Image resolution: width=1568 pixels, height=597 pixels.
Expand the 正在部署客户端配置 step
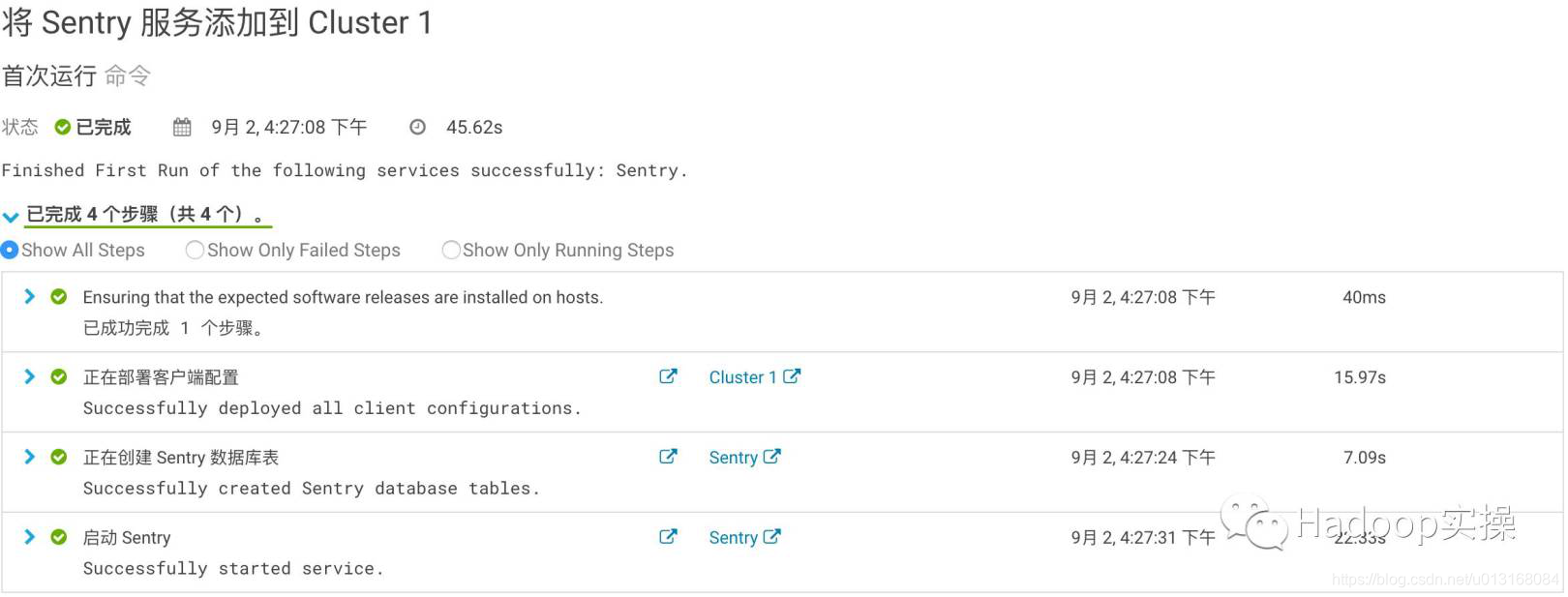(x=29, y=376)
